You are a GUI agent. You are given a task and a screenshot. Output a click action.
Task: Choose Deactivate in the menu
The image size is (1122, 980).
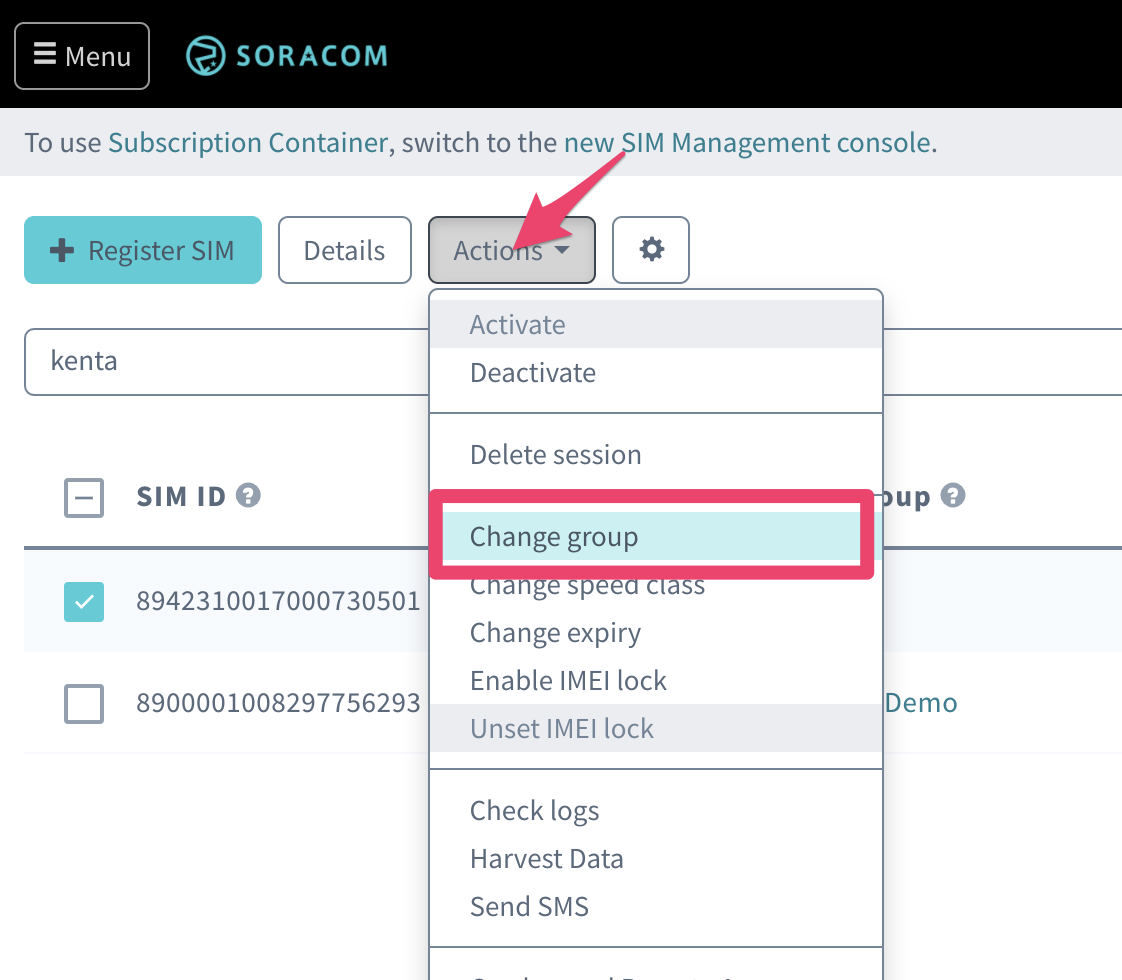pos(533,373)
